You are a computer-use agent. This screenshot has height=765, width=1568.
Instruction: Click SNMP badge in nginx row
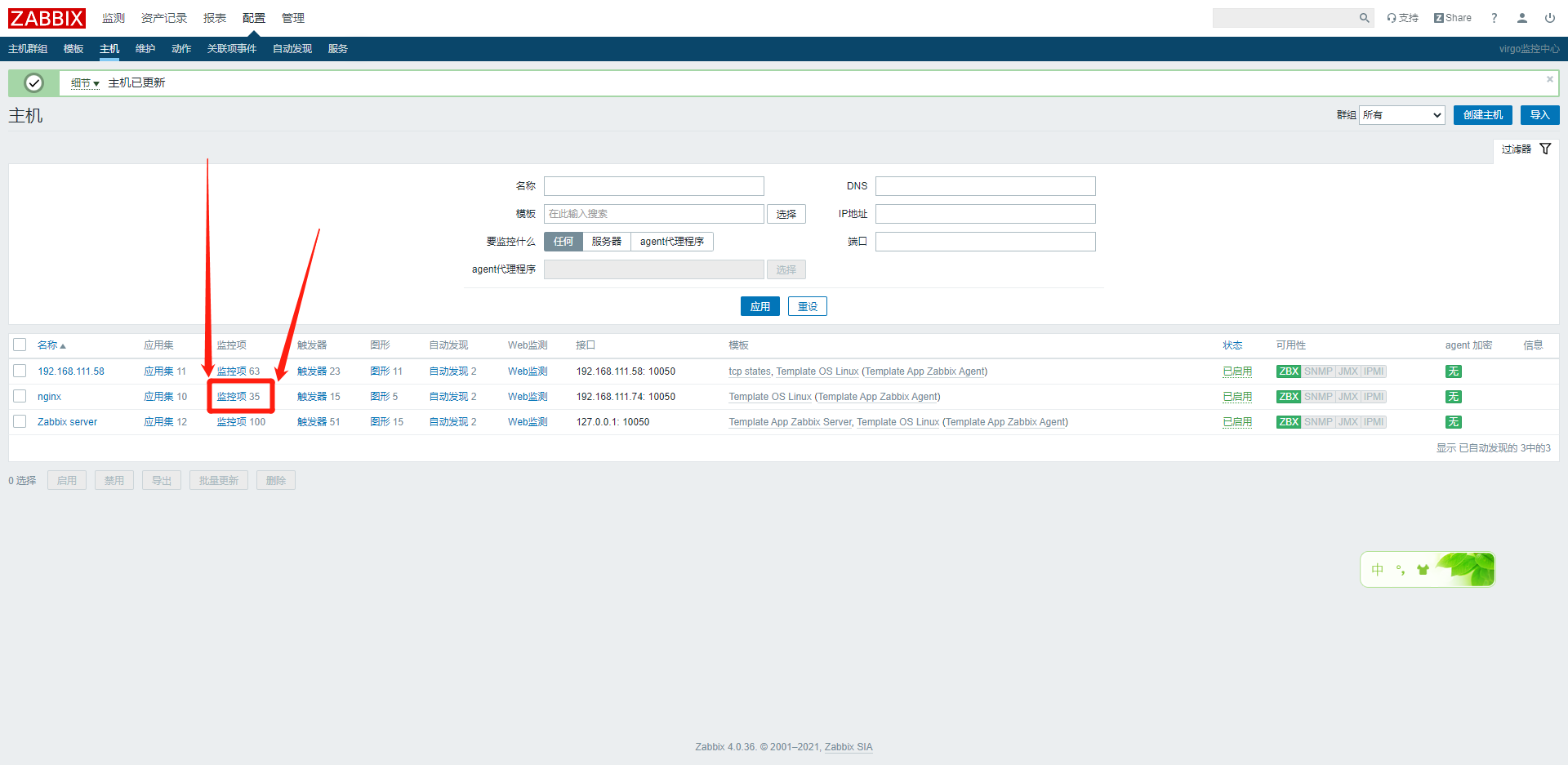[1318, 397]
